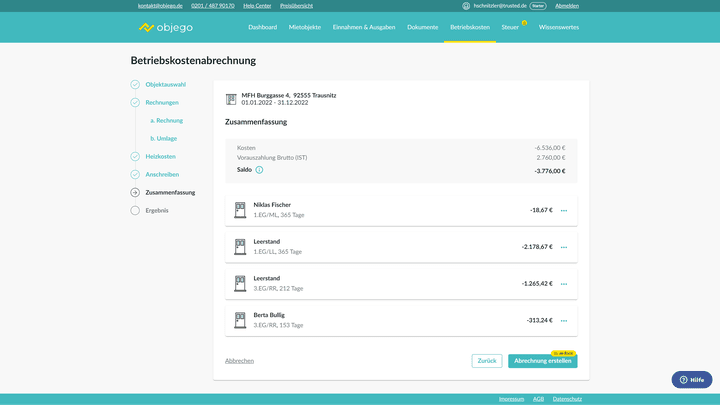The height and width of the screenshot is (405, 720).
Task: Click the Abrechnung erstellen button
Action: coord(543,361)
